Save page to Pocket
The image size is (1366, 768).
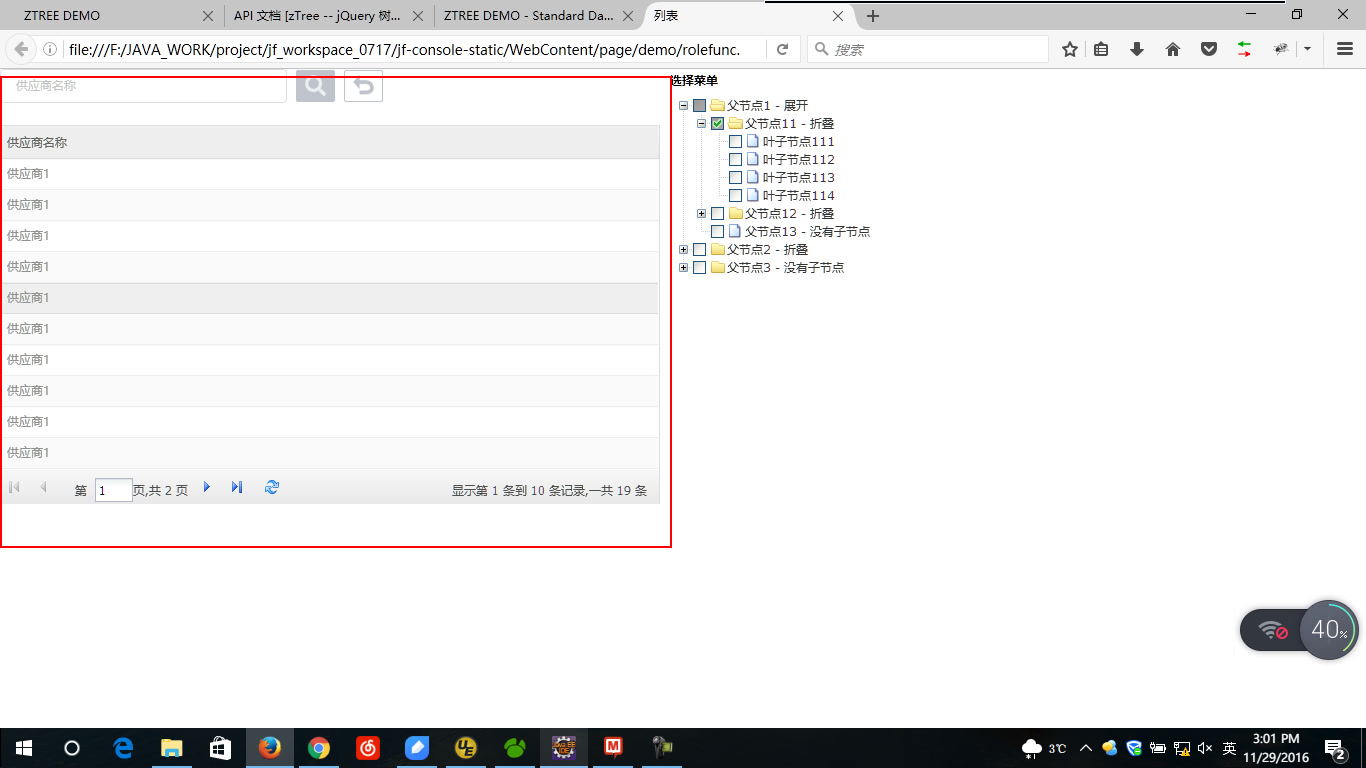(1209, 49)
